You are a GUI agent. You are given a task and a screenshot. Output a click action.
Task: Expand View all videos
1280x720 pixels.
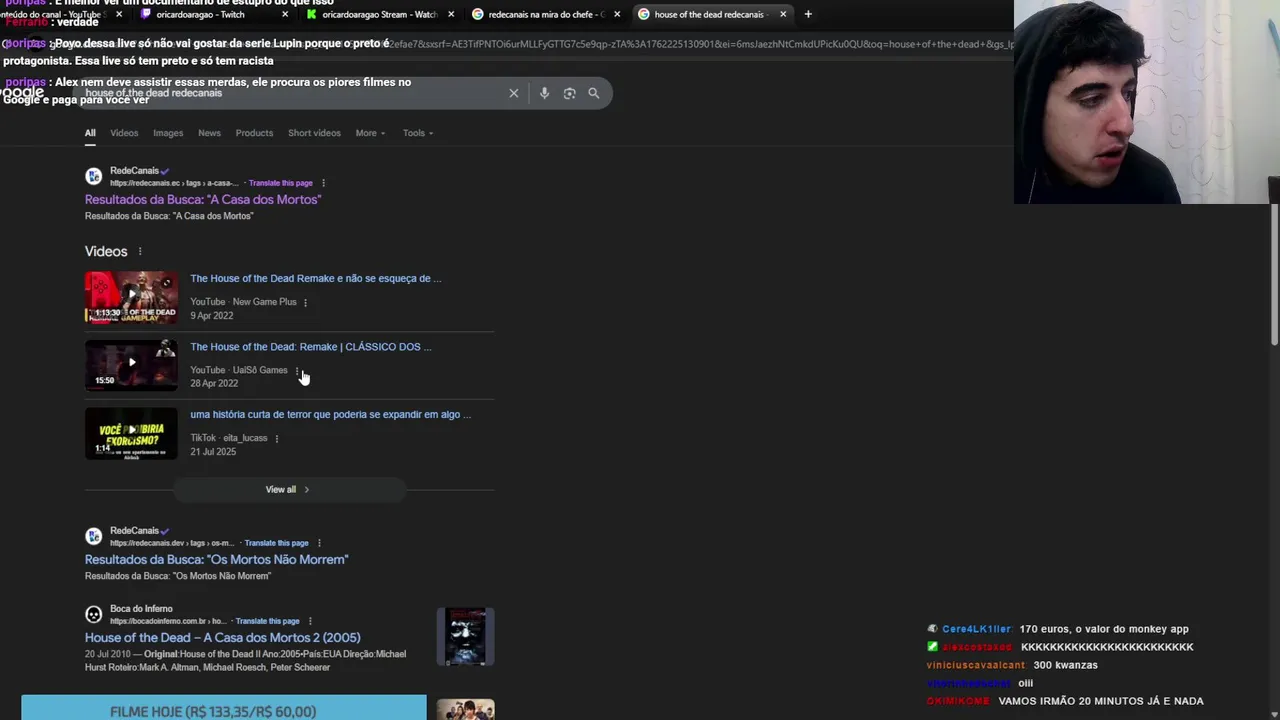pos(289,489)
